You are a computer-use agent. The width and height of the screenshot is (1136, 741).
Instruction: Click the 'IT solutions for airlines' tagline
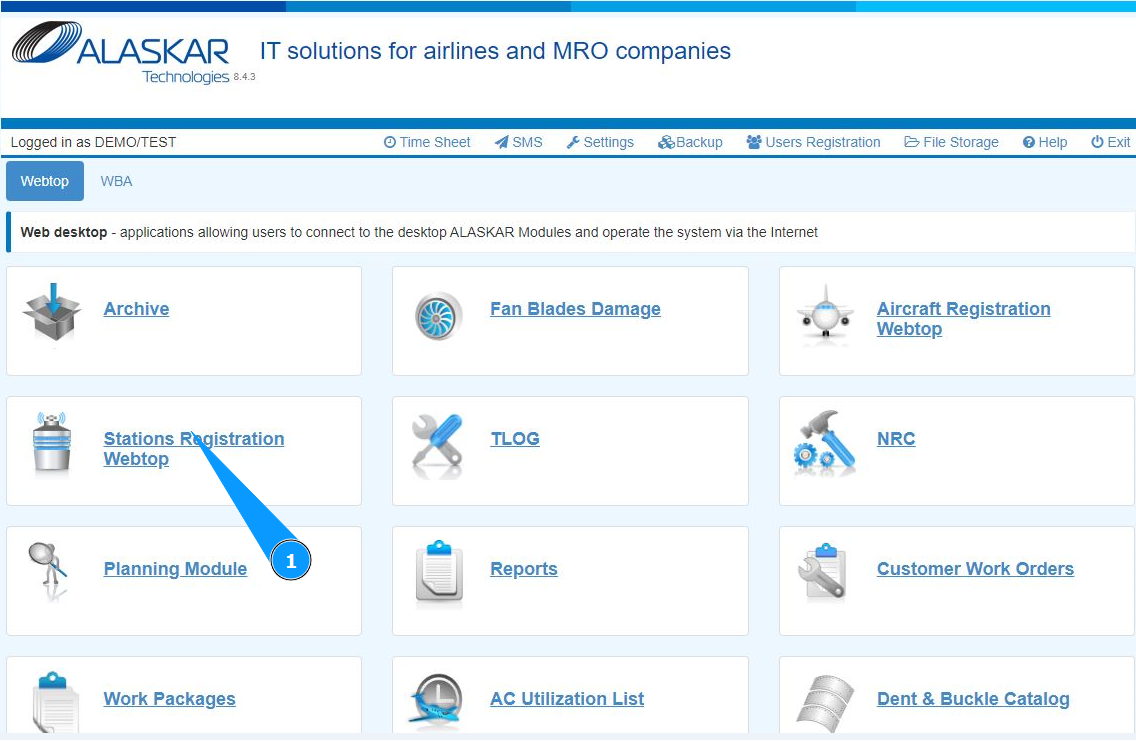click(496, 51)
